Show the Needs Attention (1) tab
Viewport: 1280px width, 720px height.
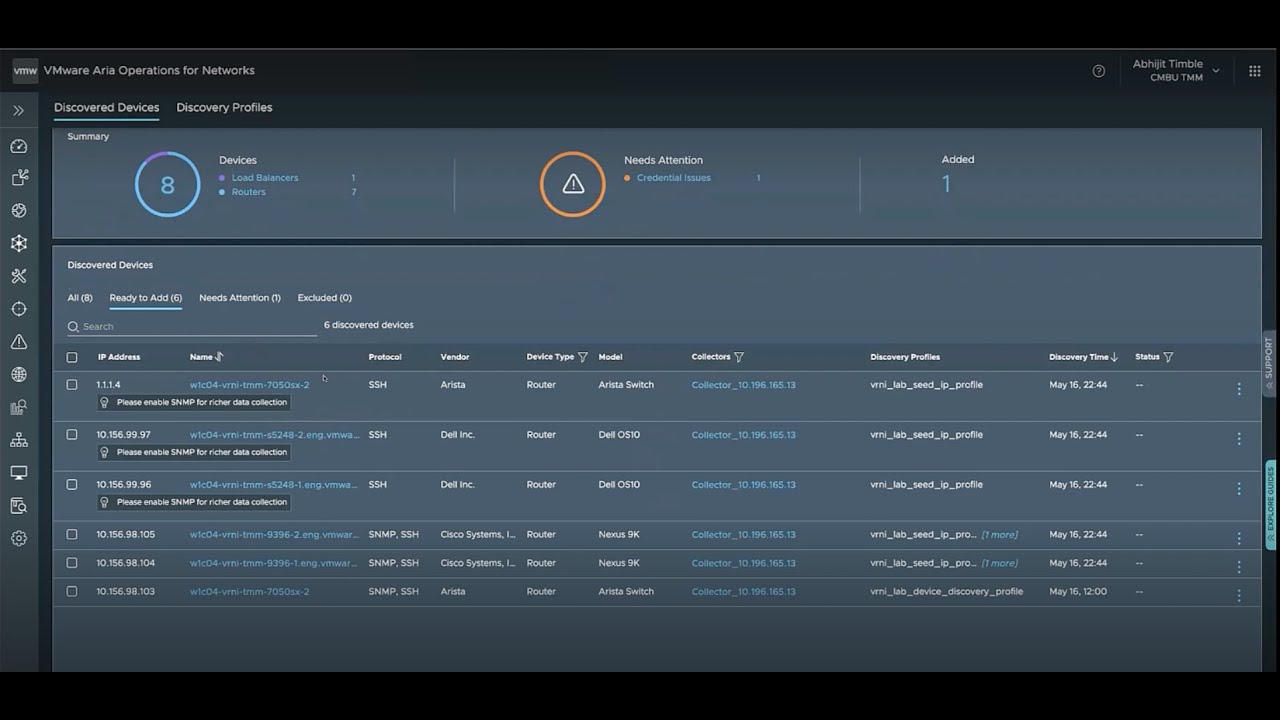[239, 298]
